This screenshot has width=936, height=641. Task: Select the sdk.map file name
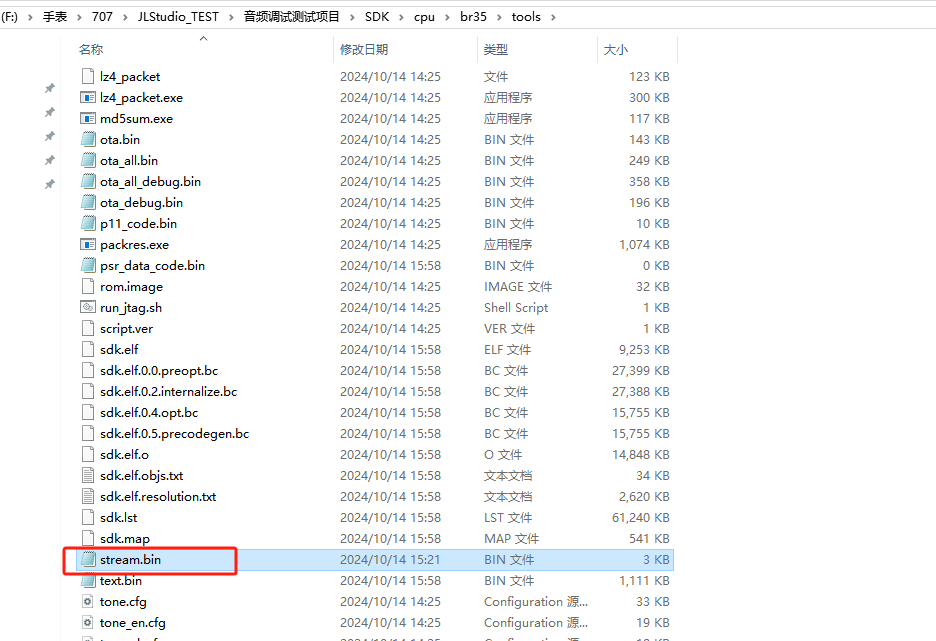pos(125,538)
